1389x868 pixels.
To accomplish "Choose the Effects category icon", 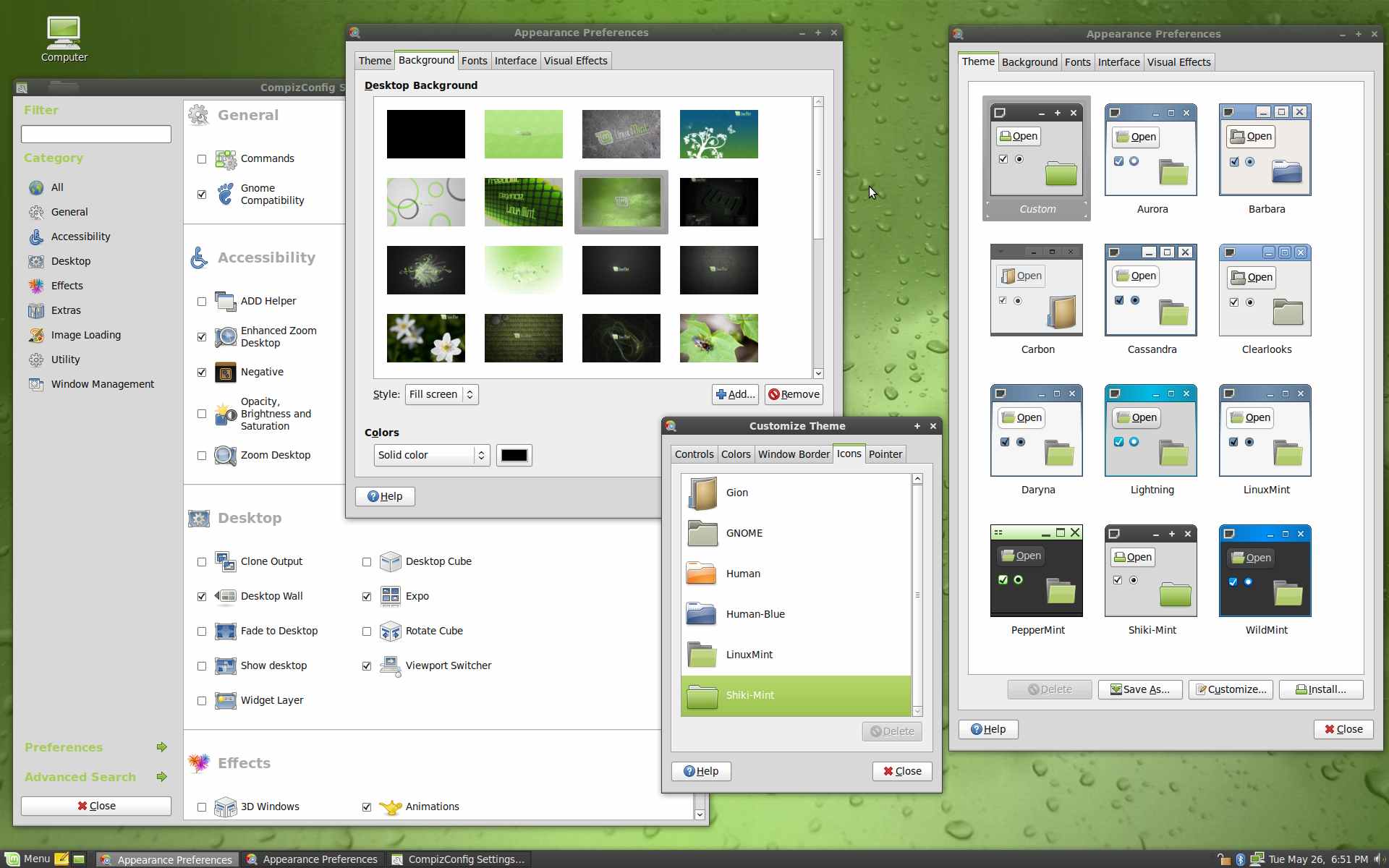I will point(36,286).
